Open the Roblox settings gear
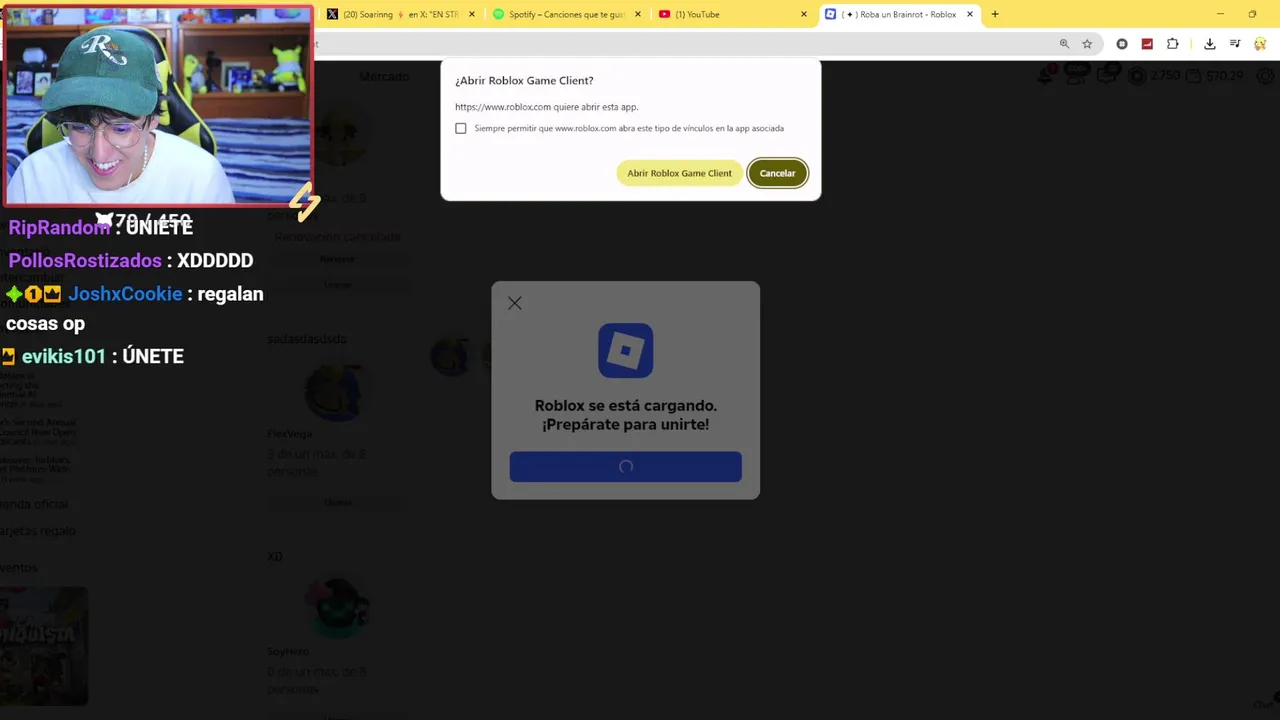1280x720 pixels. click(1266, 76)
